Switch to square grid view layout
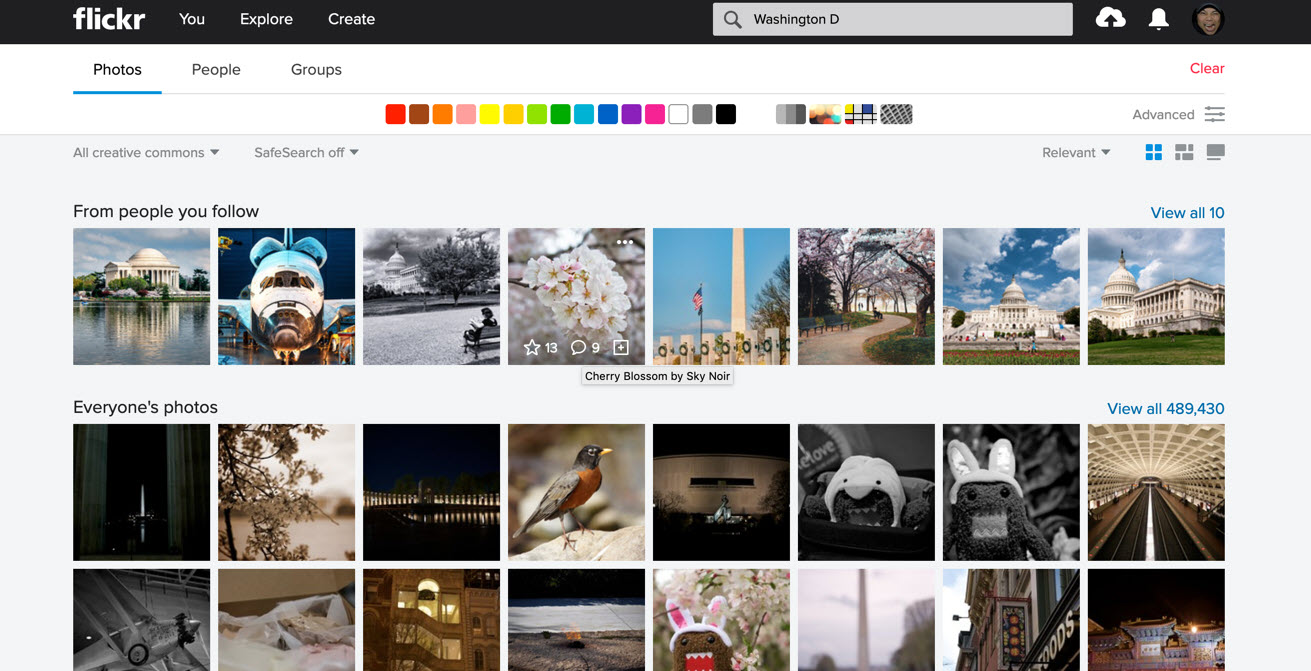 point(1153,152)
